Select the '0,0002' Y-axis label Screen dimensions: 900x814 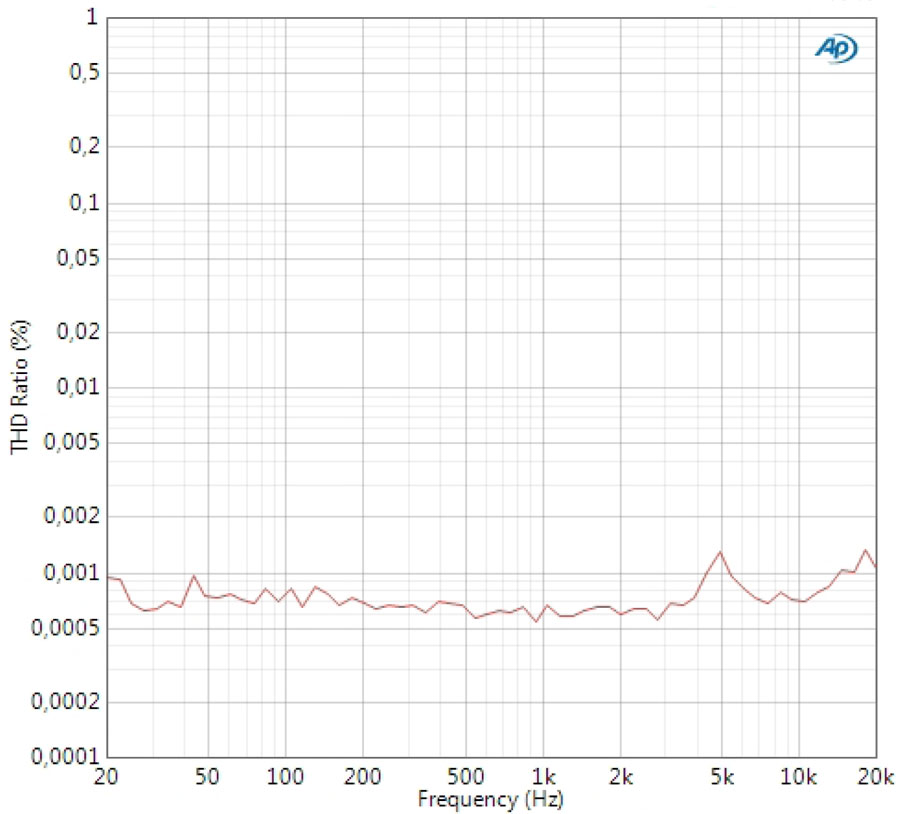(65, 701)
